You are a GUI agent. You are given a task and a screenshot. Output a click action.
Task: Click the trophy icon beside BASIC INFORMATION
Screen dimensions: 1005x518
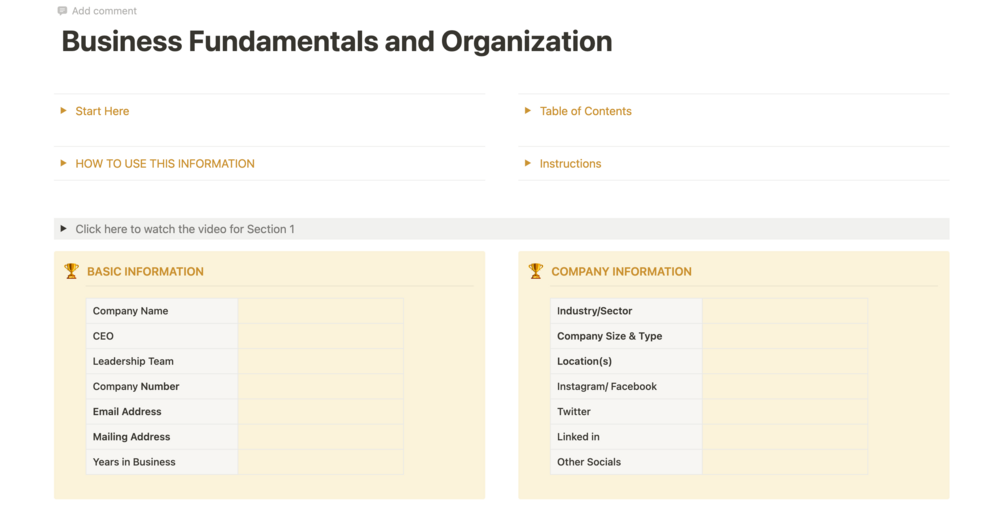71,271
